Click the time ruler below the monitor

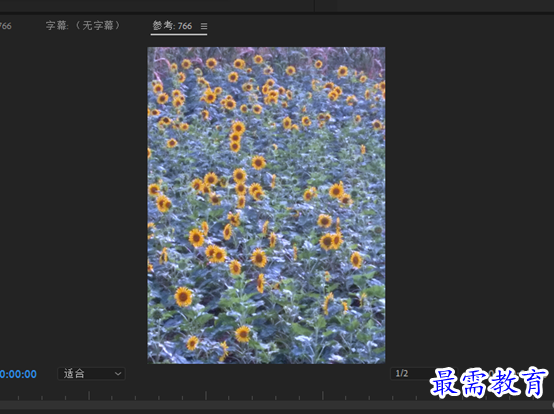(x=277, y=395)
